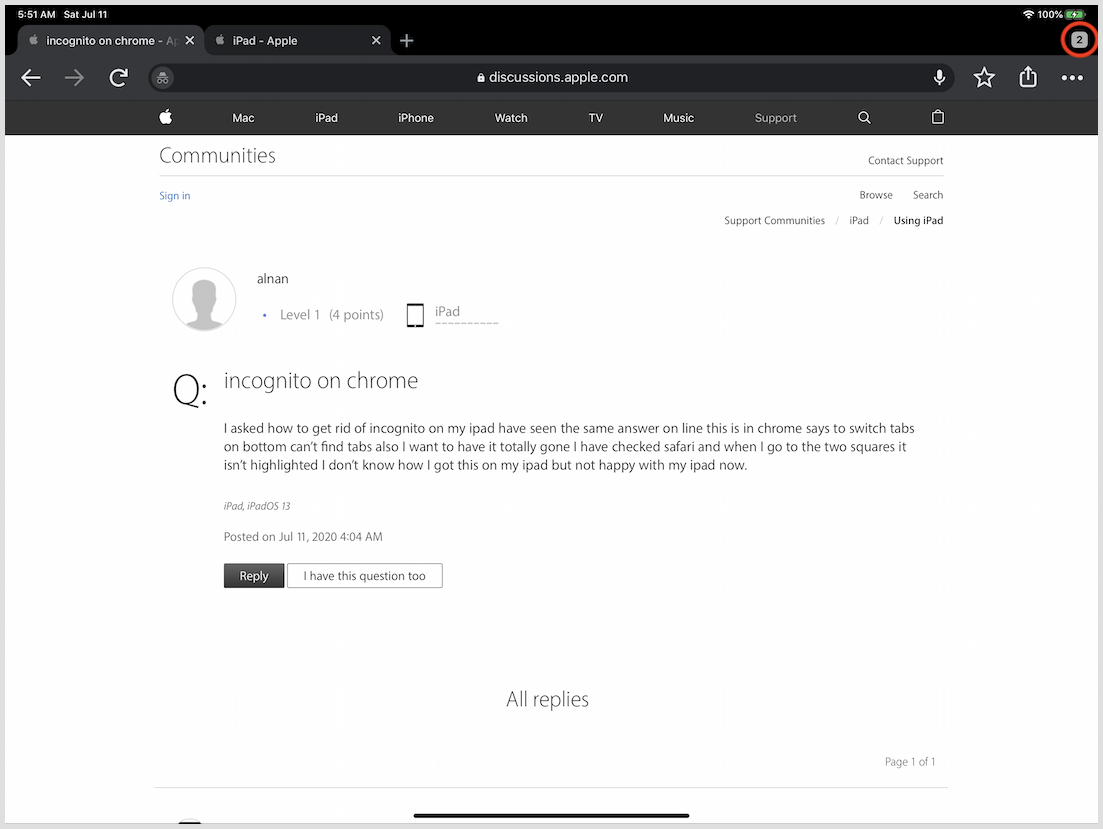1103x829 pixels.
Task: Click the iPad device icon beside Level 1
Action: 415,315
